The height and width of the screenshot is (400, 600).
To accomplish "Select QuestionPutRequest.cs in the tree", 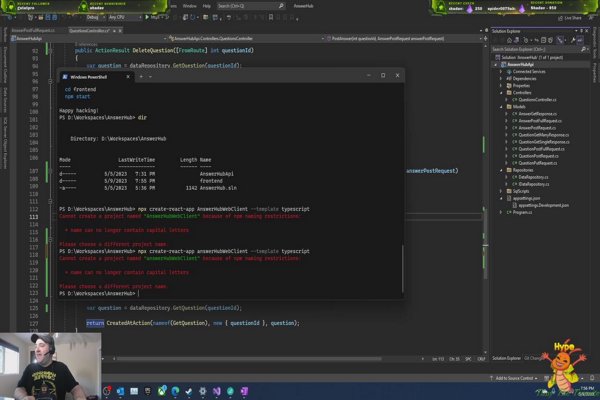I will tap(537, 163).
